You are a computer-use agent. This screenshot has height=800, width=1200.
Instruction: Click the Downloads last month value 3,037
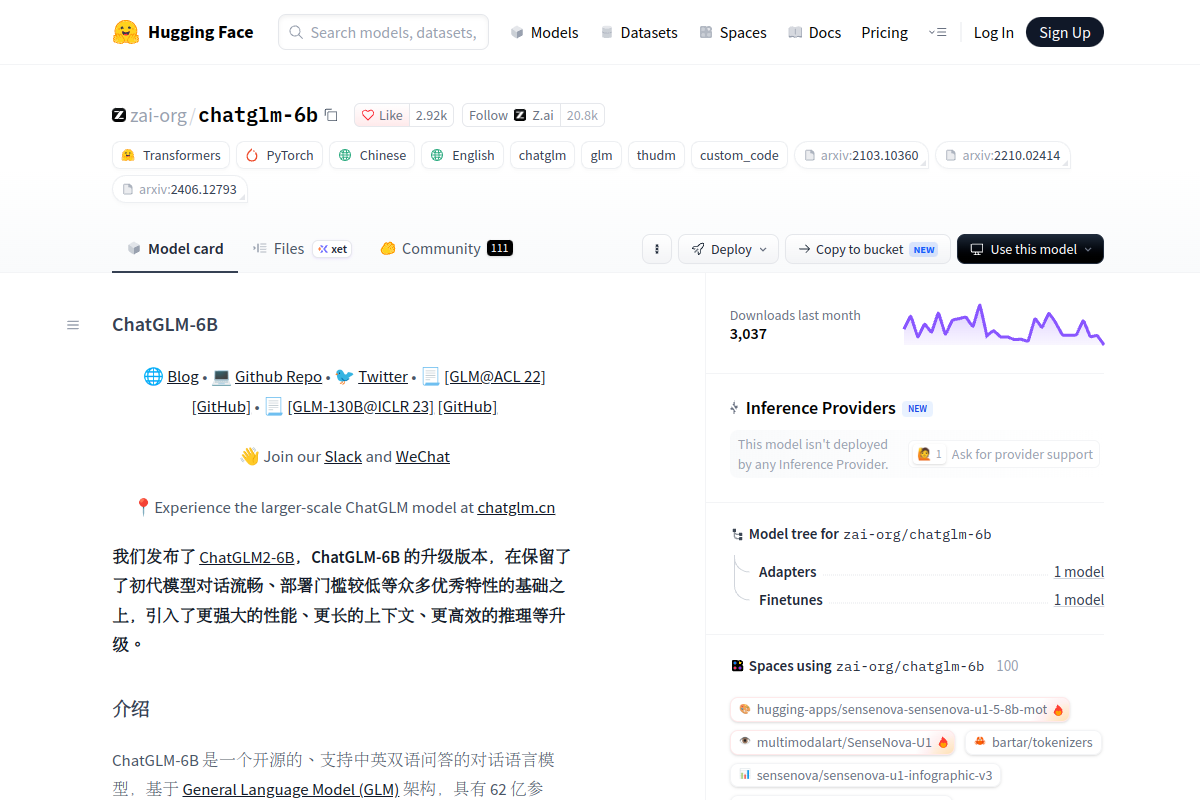748,334
